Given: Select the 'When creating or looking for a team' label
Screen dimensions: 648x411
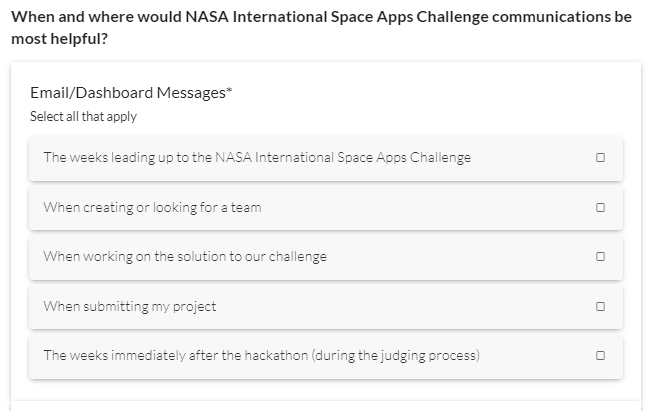Looking at the screenshot, I should [x=152, y=208].
